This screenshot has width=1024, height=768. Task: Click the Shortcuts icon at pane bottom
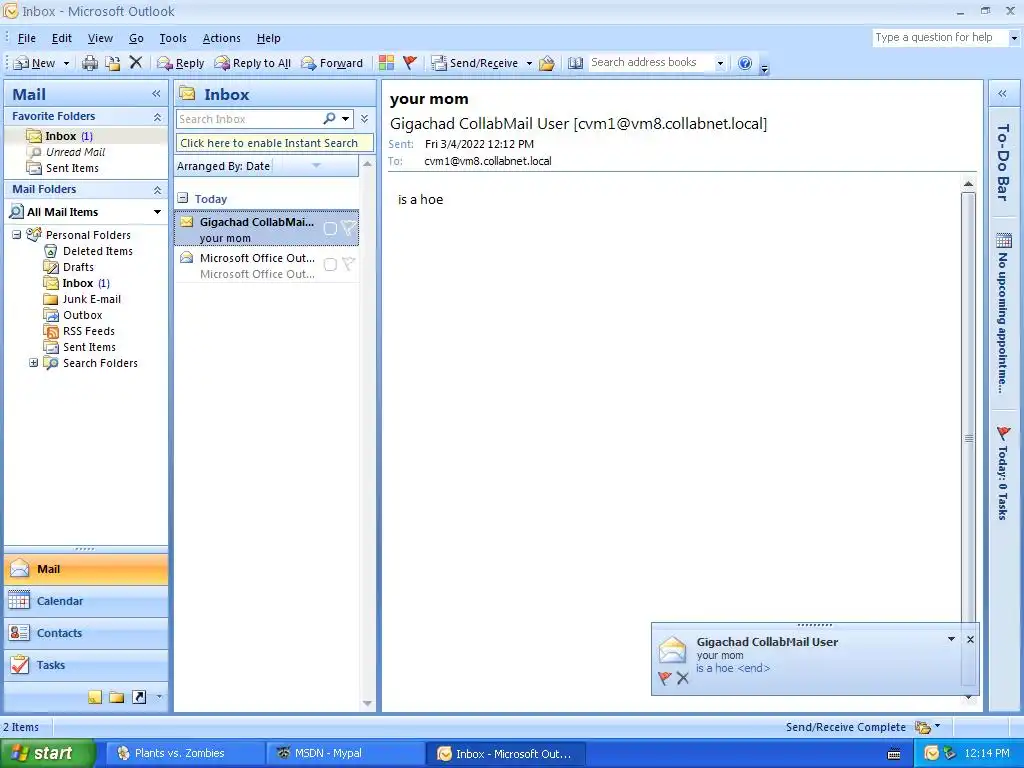click(139, 697)
